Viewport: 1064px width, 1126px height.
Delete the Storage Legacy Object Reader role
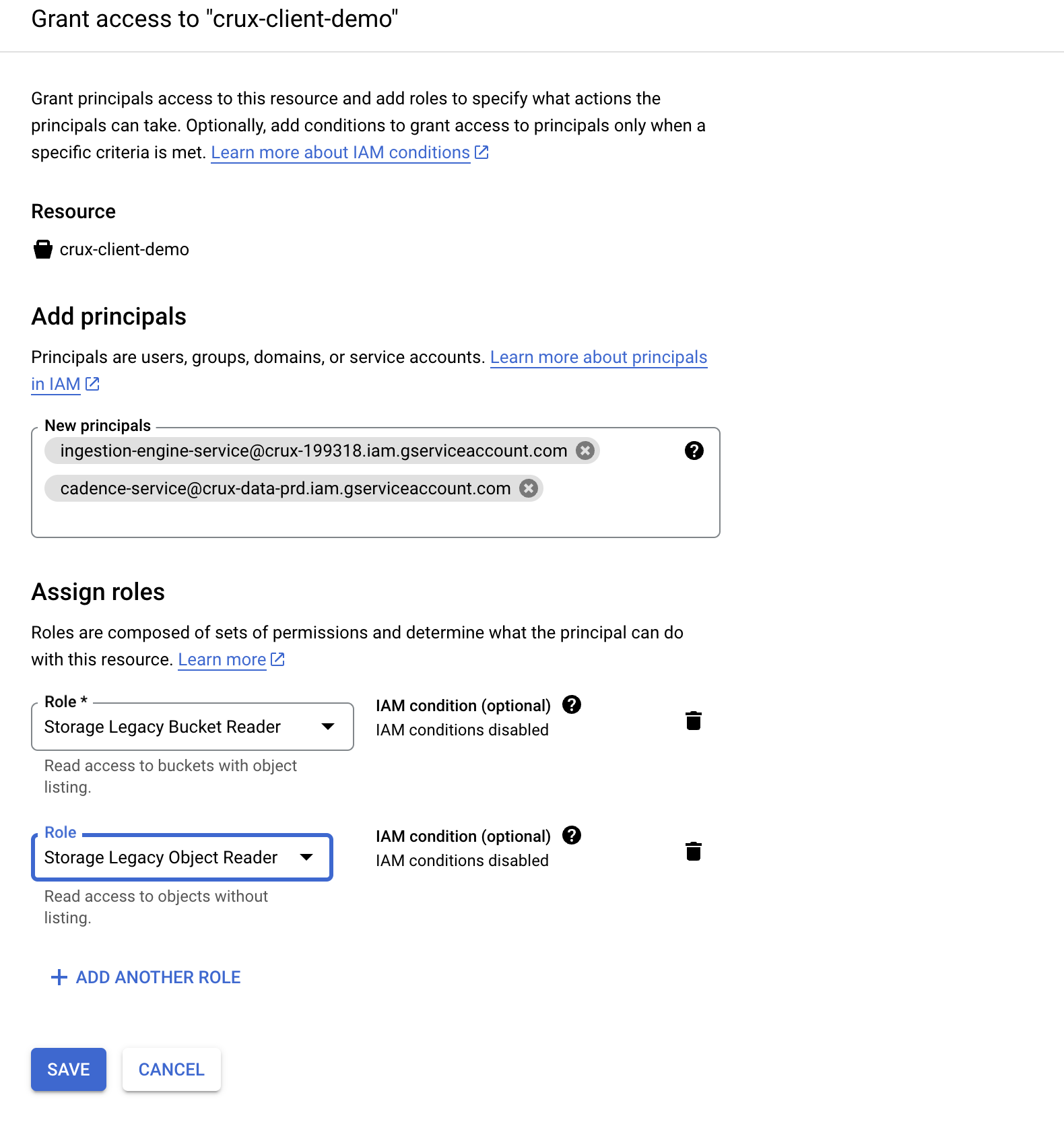pyautogui.click(x=694, y=851)
